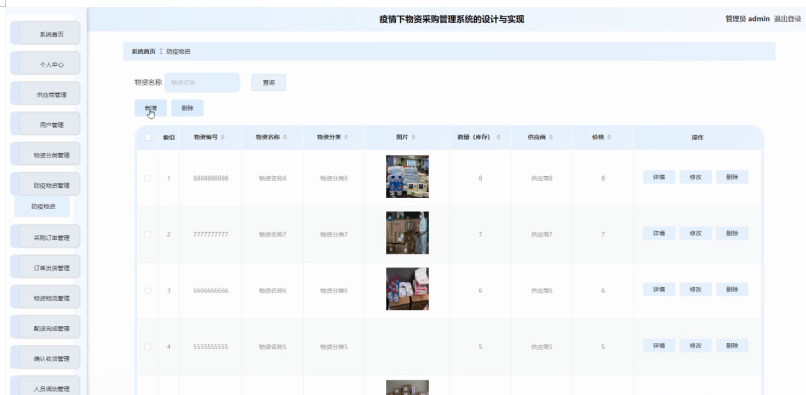Screen dimensions: 806x395
Task: Click 删除 for row 5555555555
Action: (732, 346)
